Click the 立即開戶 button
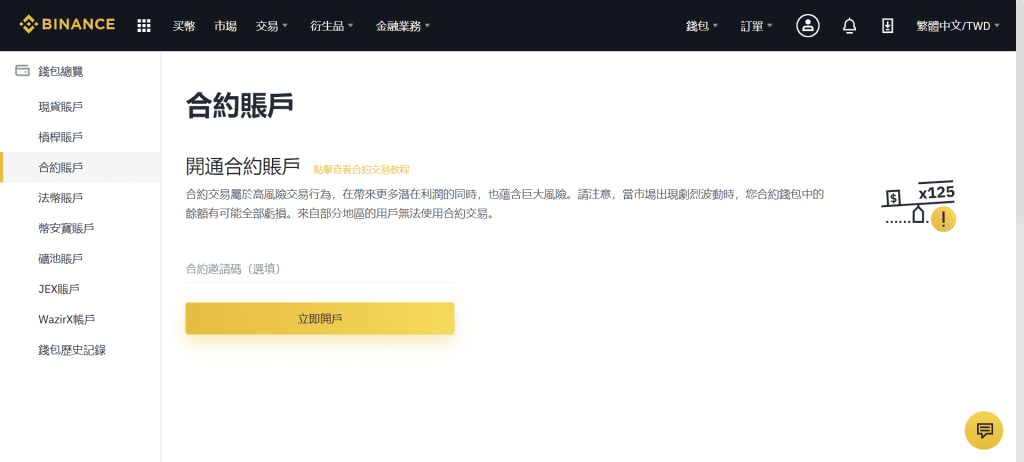The height and width of the screenshot is (462, 1024). click(319, 318)
